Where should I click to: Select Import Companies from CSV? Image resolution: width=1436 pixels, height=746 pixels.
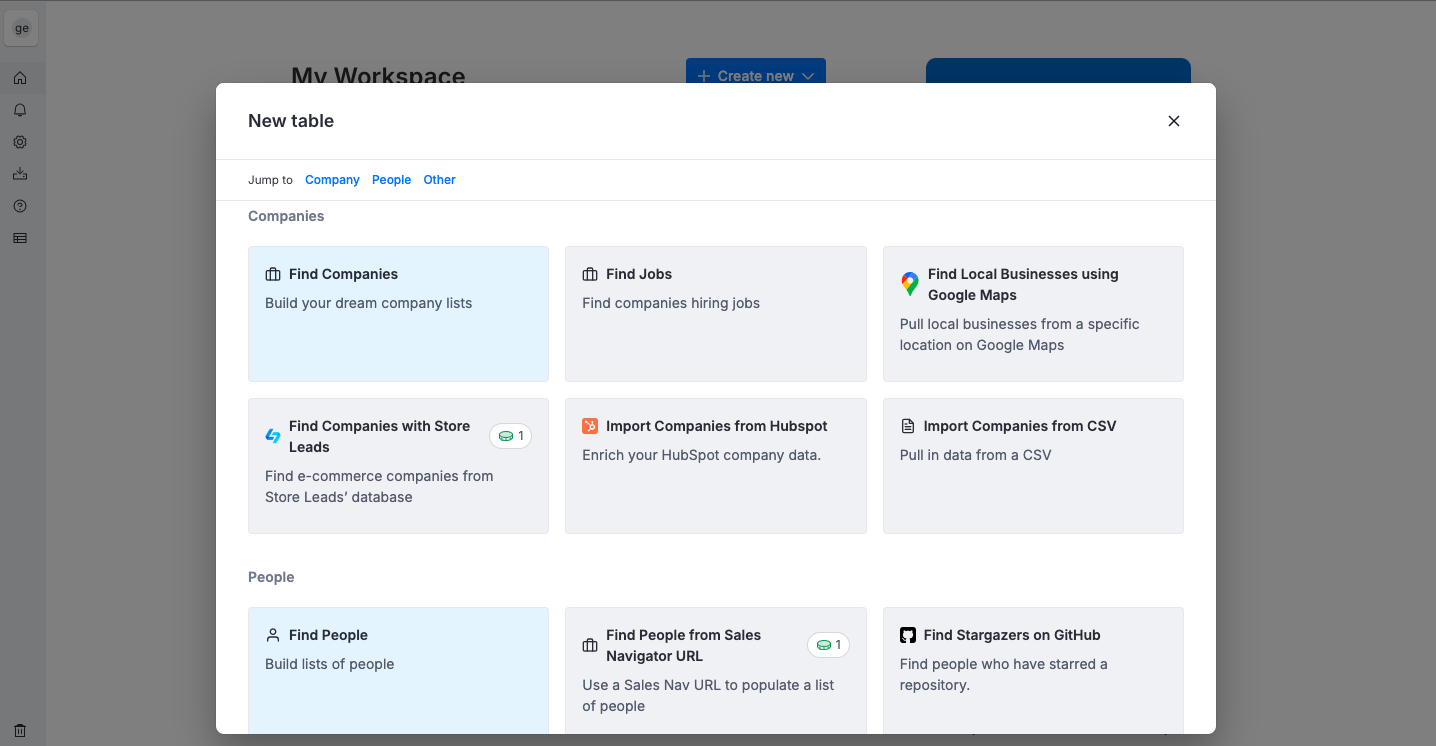click(1032, 465)
